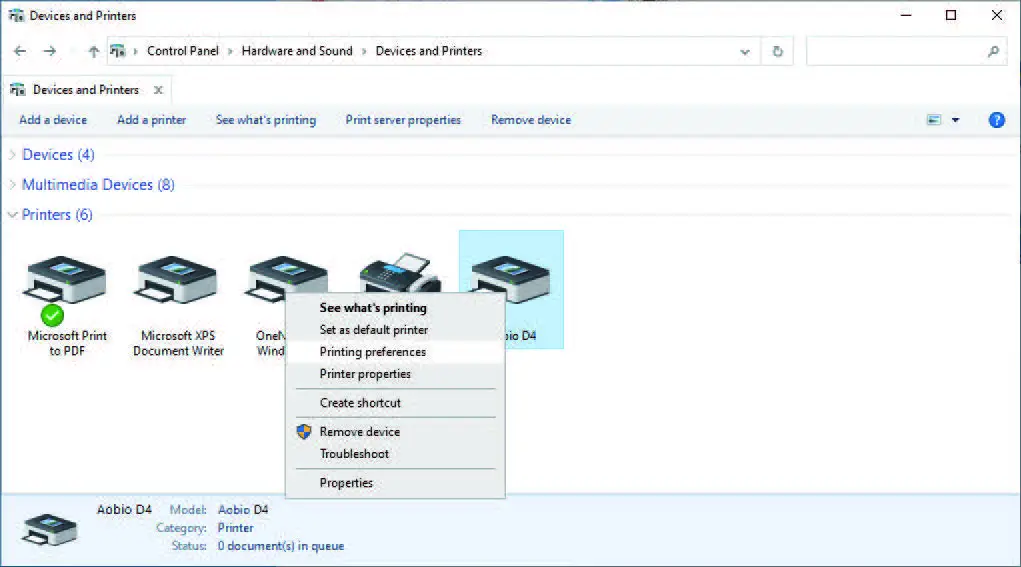Click the Printers (6) group heading
The height and width of the screenshot is (567, 1021).
click(57, 215)
